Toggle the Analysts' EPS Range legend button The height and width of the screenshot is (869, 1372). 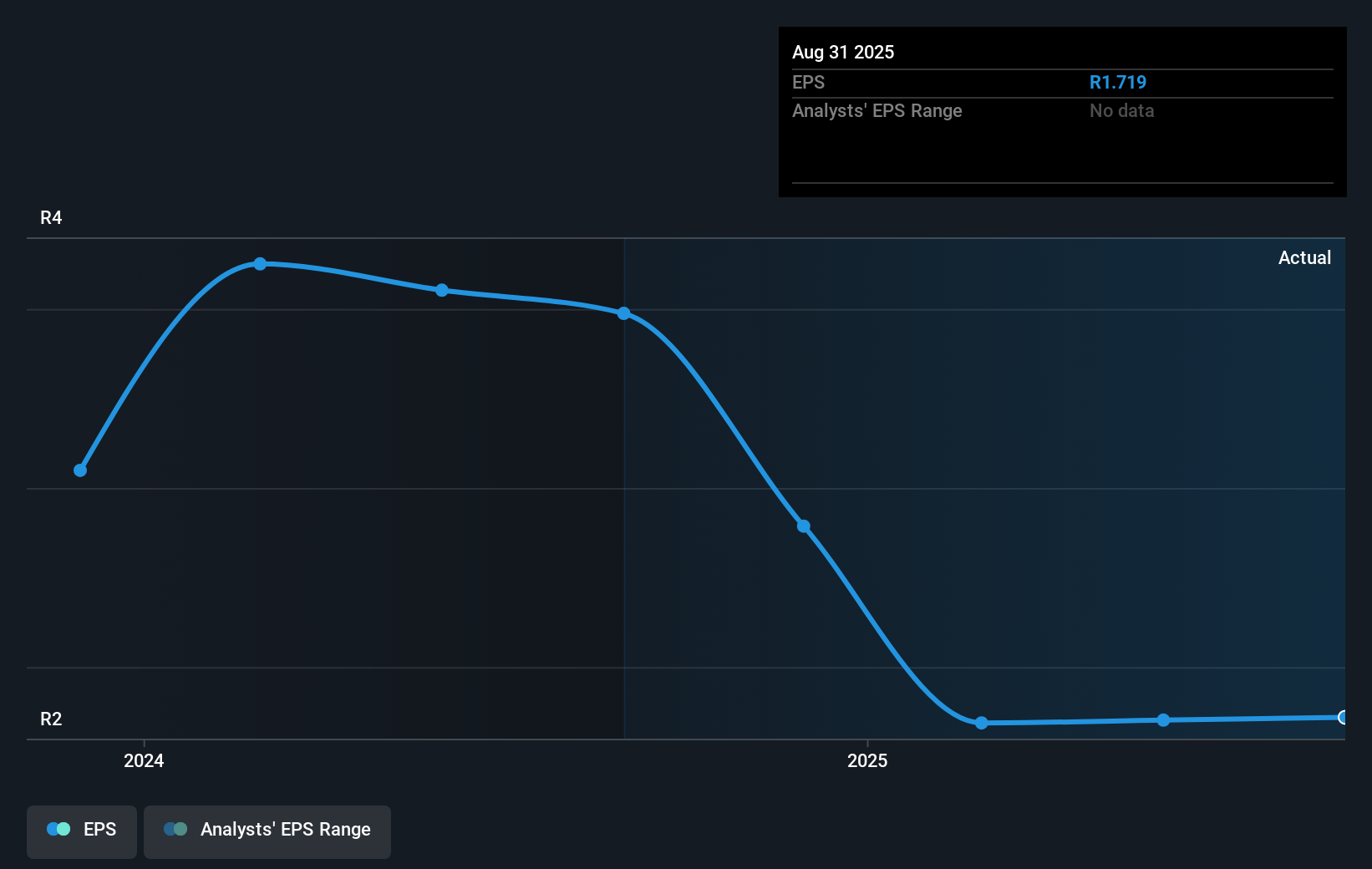(267, 831)
